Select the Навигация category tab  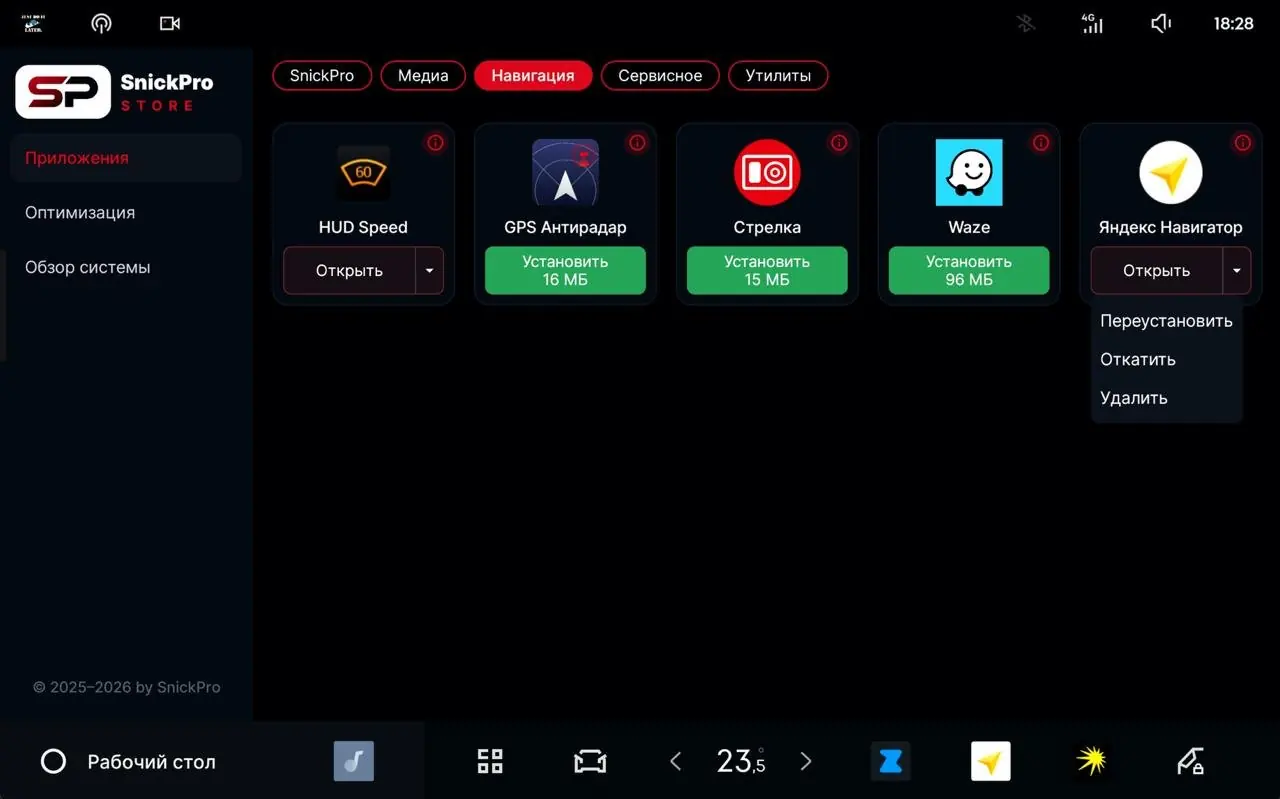(x=533, y=76)
